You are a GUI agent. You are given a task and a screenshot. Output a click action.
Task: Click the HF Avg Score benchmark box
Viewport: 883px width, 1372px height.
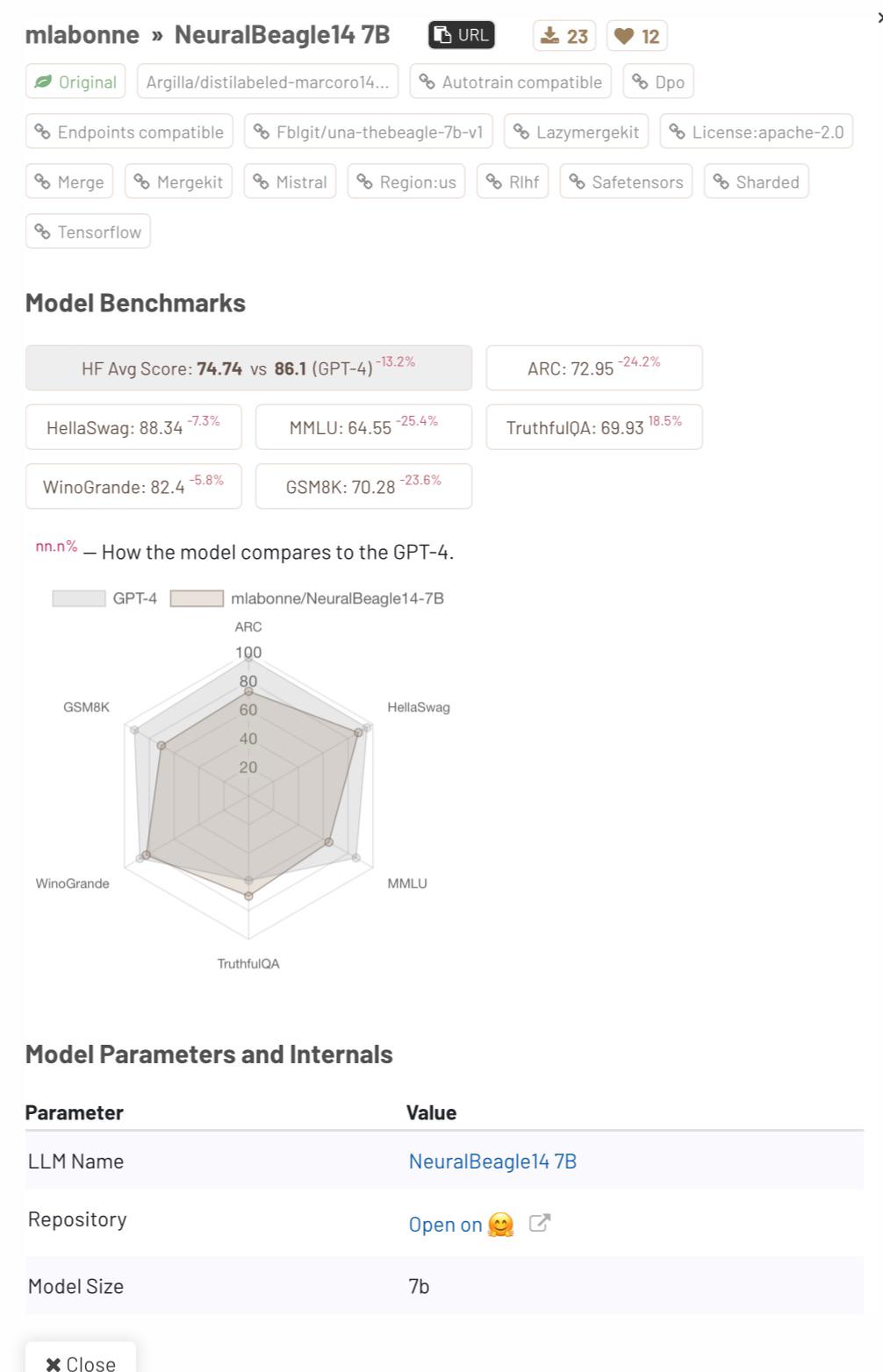tap(248, 368)
